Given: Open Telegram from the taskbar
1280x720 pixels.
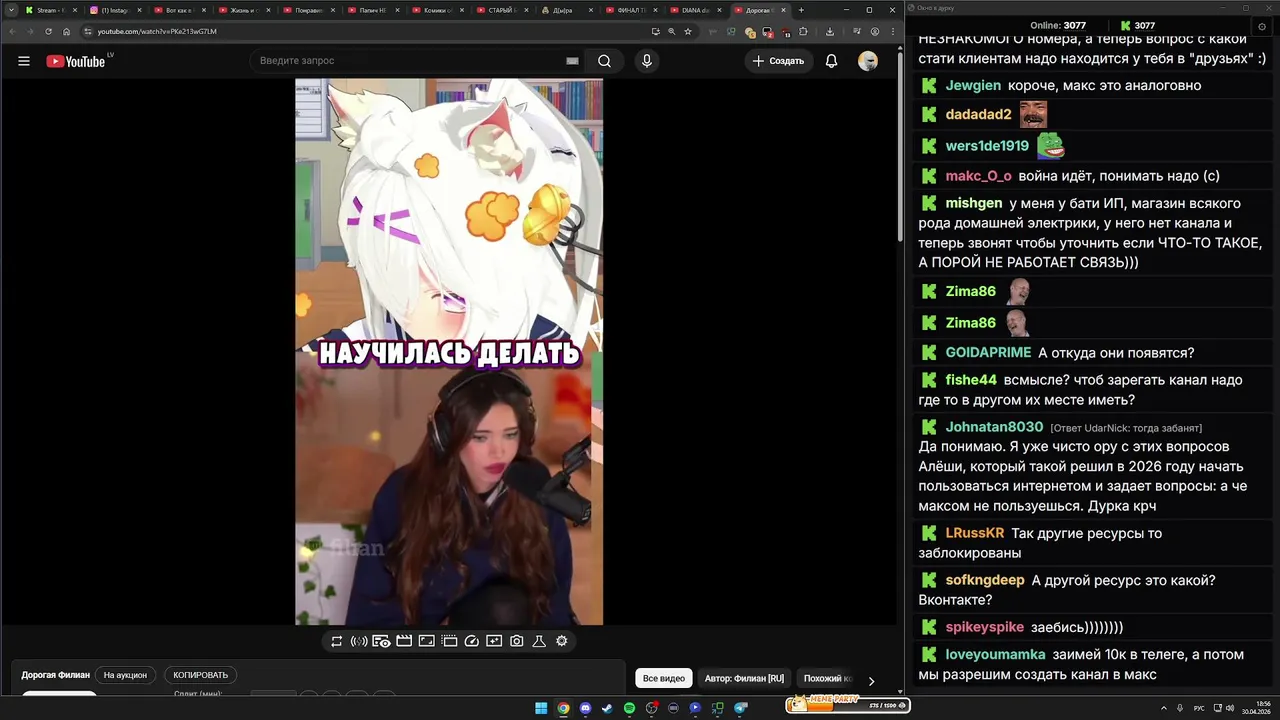Looking at the screenshot, I should pos(740,707).
